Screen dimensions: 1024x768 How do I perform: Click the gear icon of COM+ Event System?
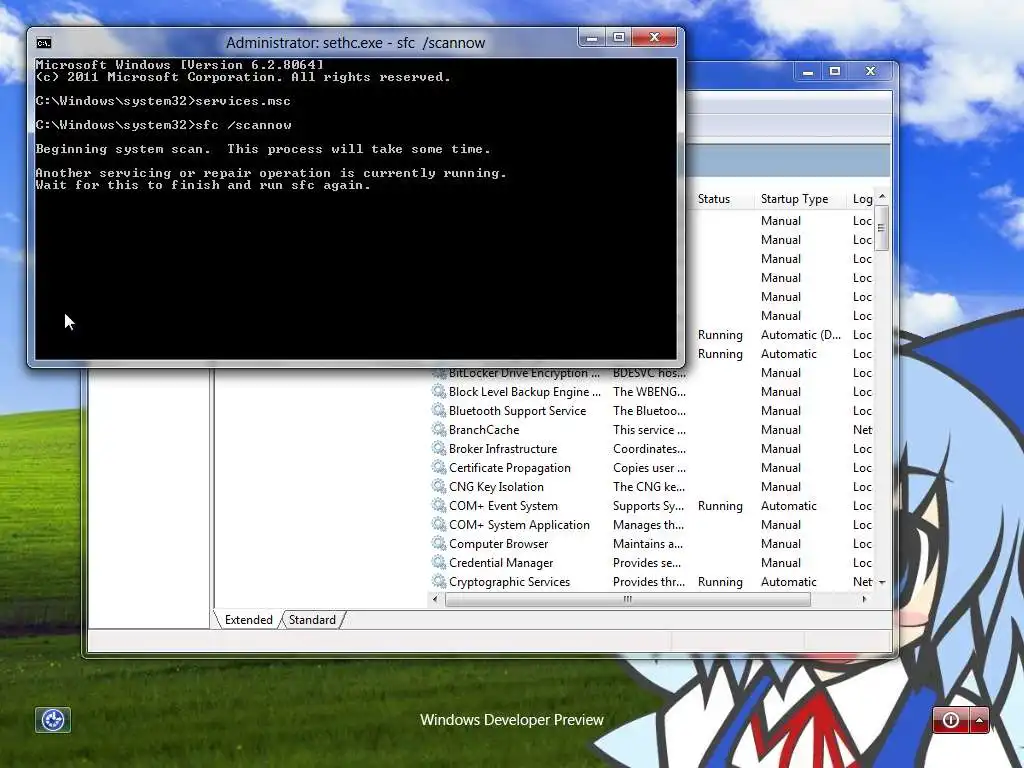click(439, 505)
